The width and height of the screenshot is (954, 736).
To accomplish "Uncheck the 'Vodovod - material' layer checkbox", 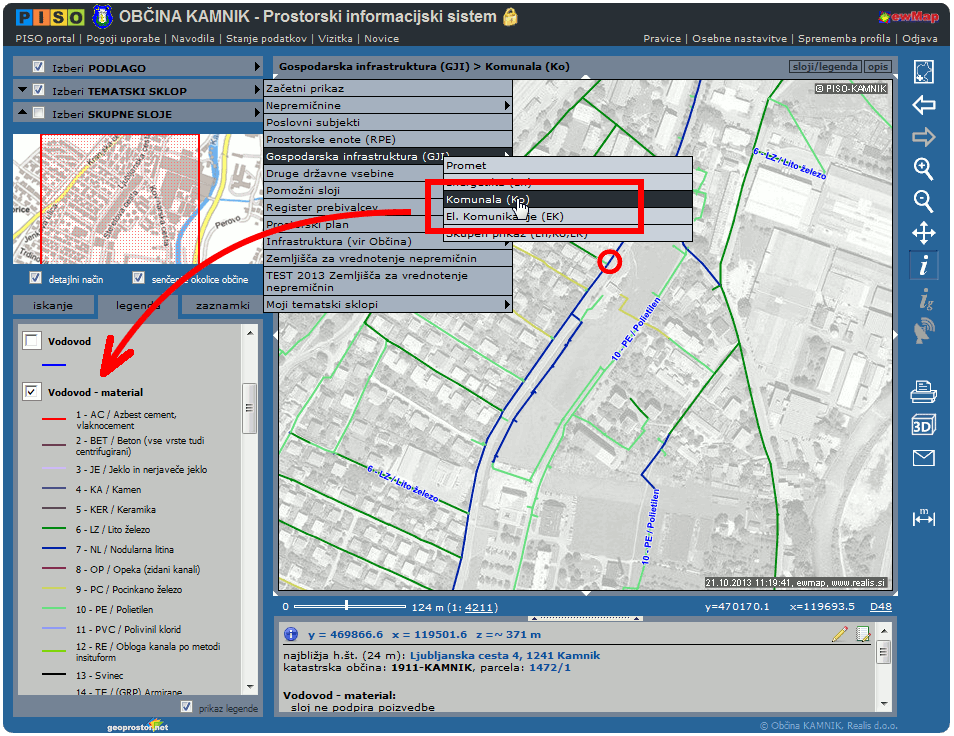I will tap(33, 392).
